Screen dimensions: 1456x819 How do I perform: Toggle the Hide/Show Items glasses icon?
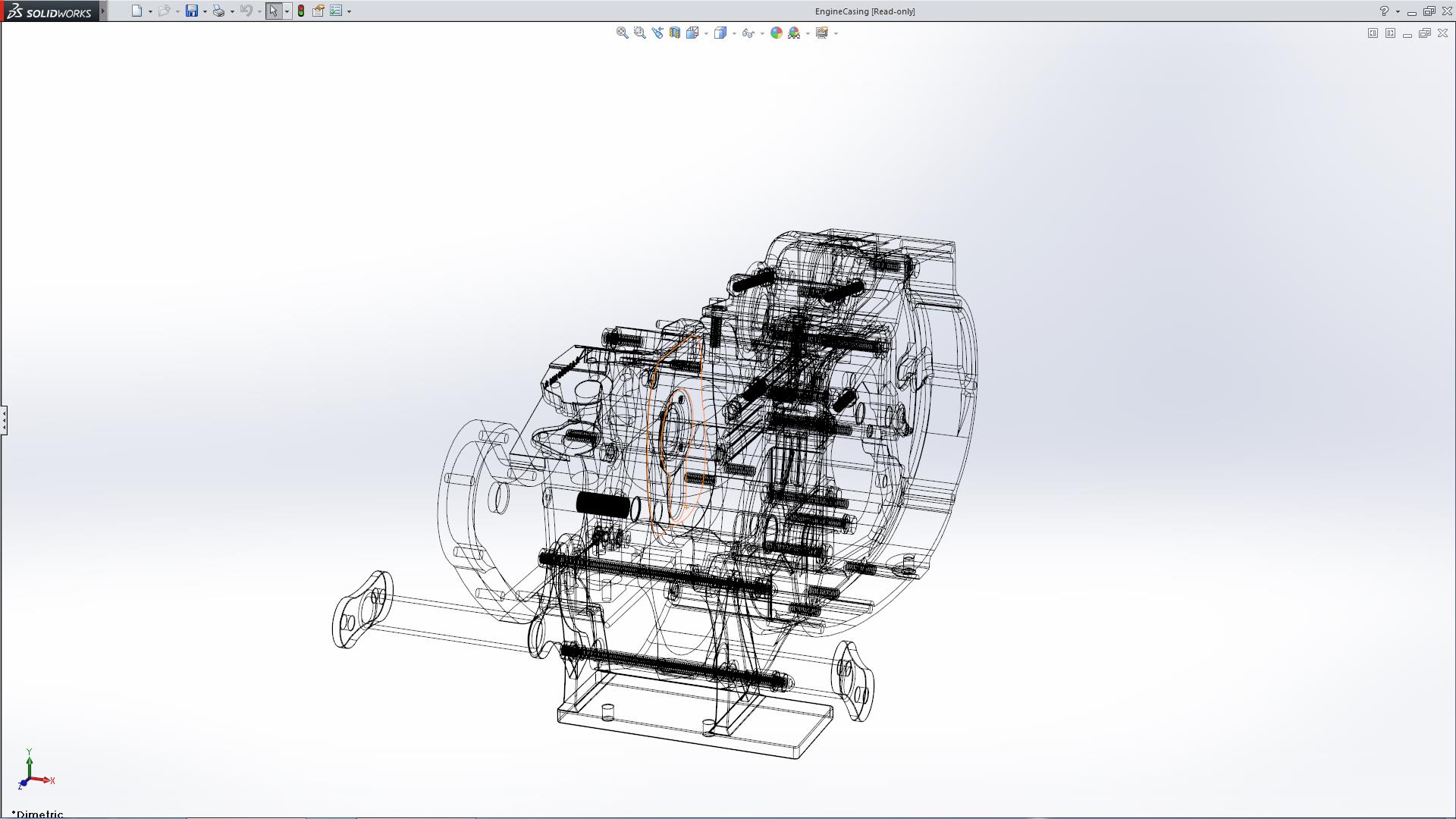coord(748,33)
